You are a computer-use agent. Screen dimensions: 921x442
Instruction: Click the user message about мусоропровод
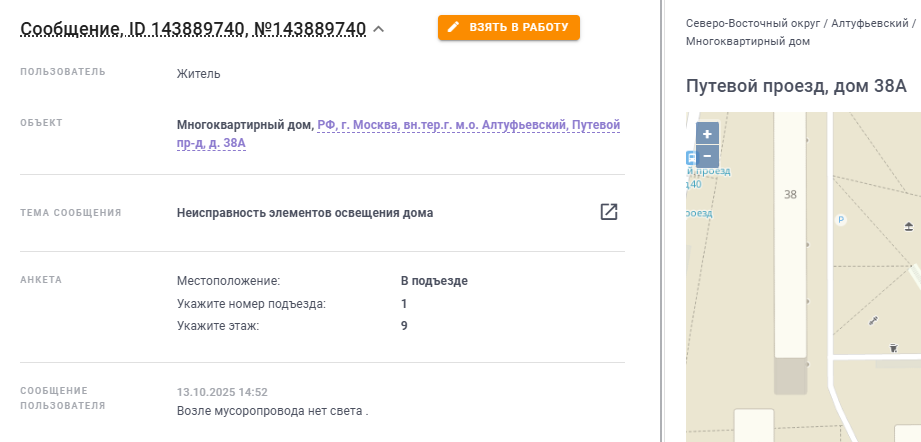[x=272, y=411]
